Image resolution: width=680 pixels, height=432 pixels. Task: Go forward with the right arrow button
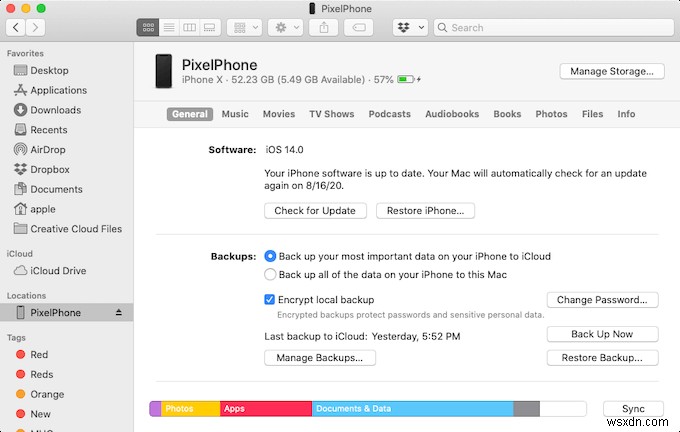35,27
